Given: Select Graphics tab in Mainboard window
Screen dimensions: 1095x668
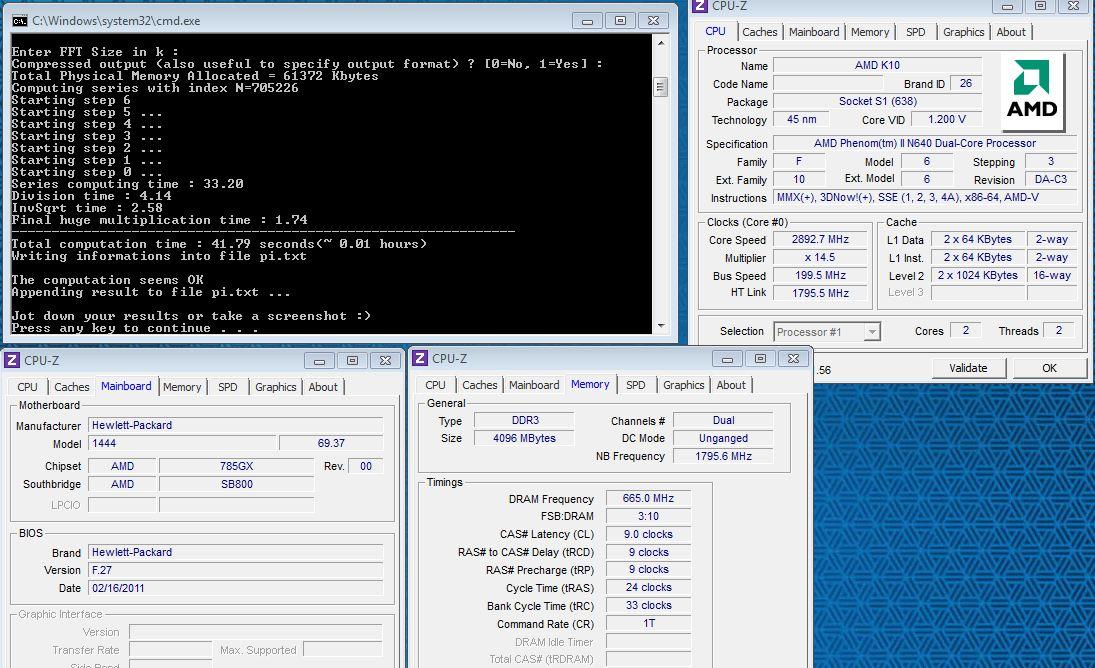Looking at the screenshot, I should (275, 387).
